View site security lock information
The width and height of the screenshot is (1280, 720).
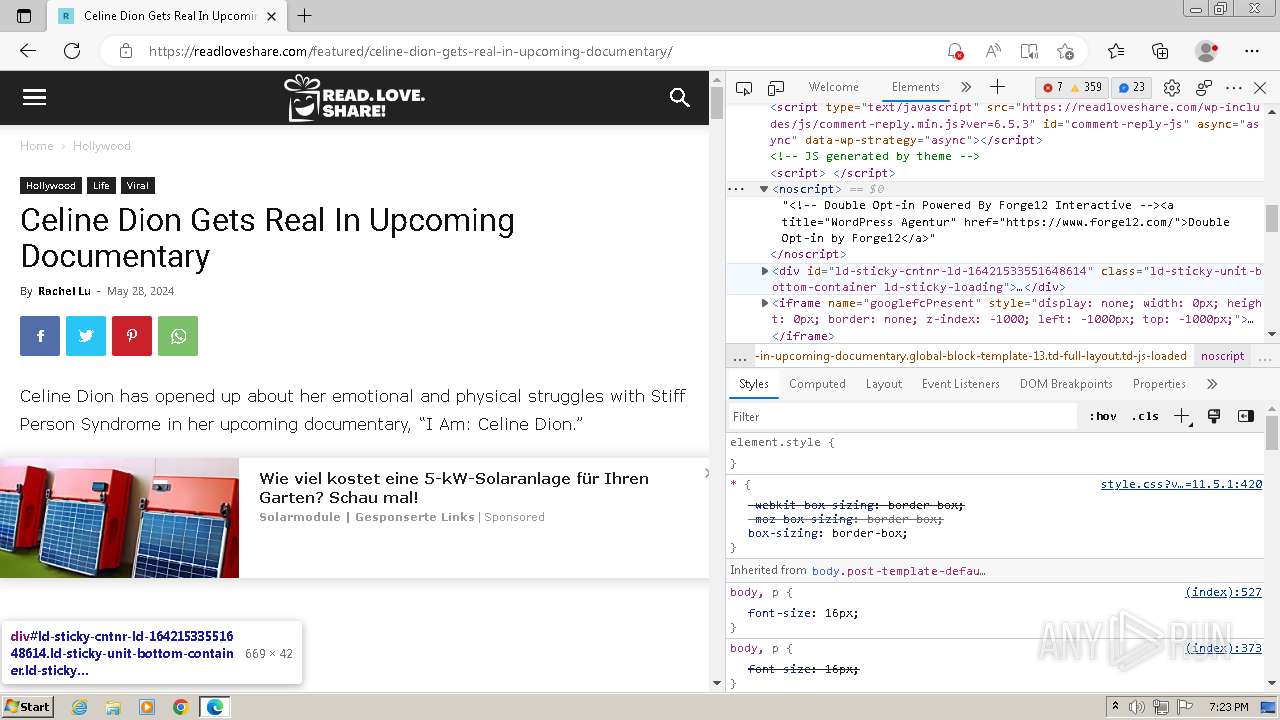pos(125,51)
